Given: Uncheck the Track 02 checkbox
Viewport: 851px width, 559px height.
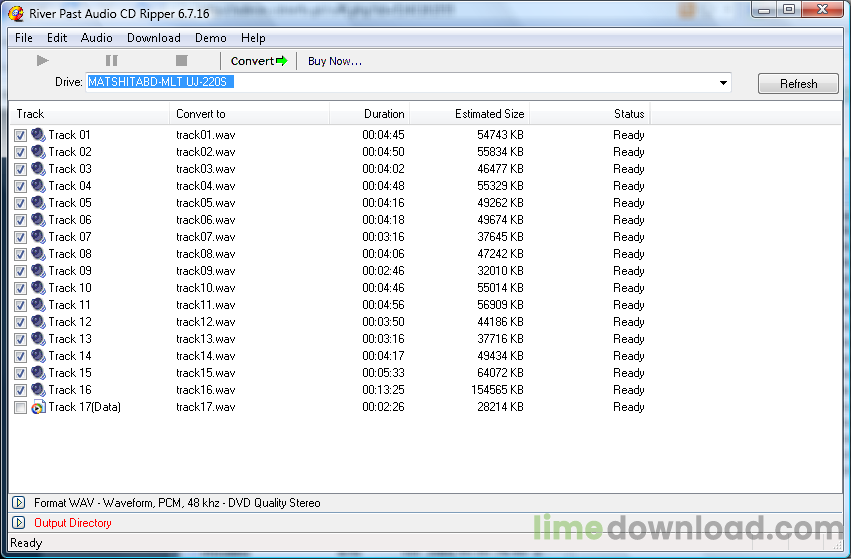Looking at the screenshot, I should (x=21, y=152).
